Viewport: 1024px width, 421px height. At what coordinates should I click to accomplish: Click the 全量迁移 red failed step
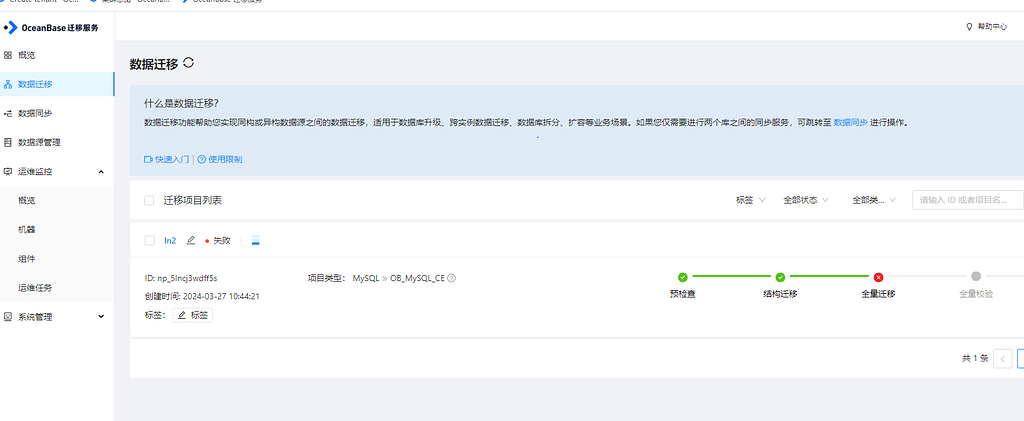pyautogui.click(x=878, y=277)
